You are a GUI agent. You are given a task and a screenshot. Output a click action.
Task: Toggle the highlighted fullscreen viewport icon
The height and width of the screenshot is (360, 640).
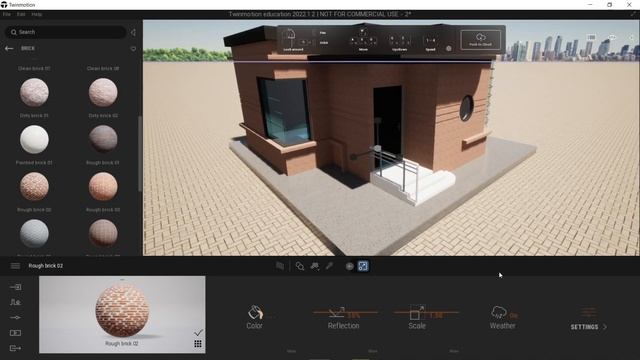click(363, 266)
